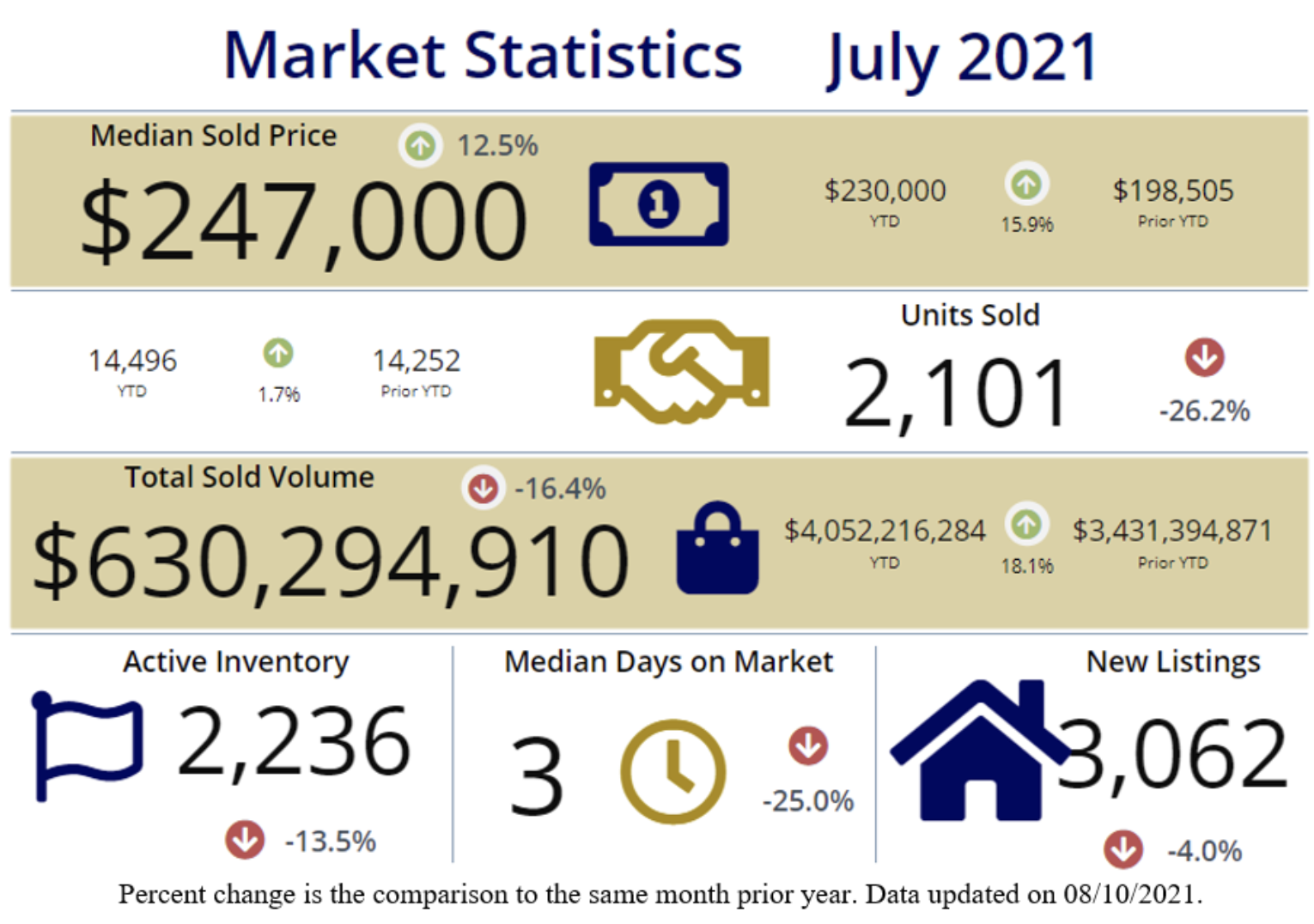Click the red down arrow beside -16.4%

point(483,488)
